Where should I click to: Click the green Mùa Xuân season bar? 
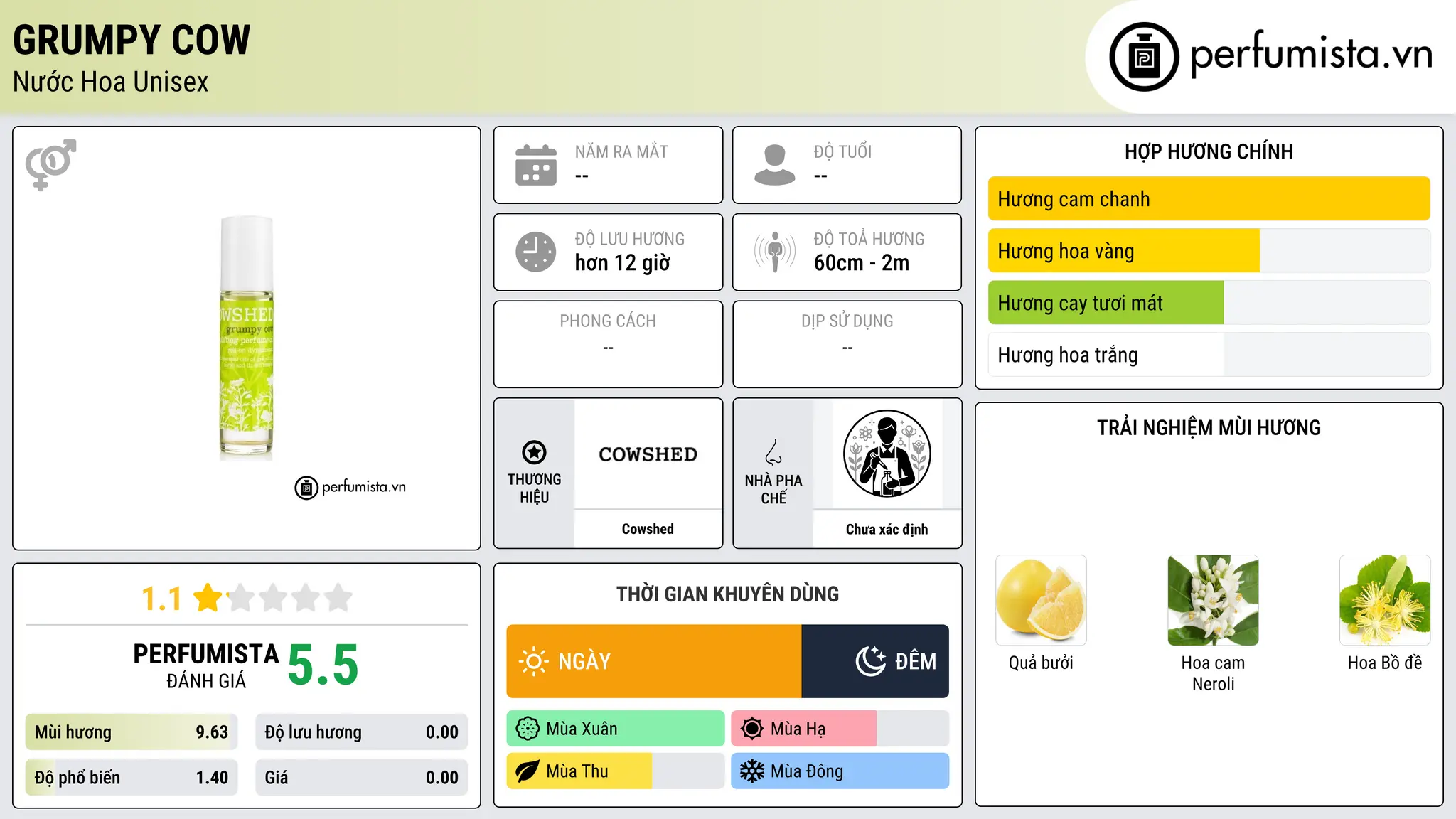(x=616, y=729)
